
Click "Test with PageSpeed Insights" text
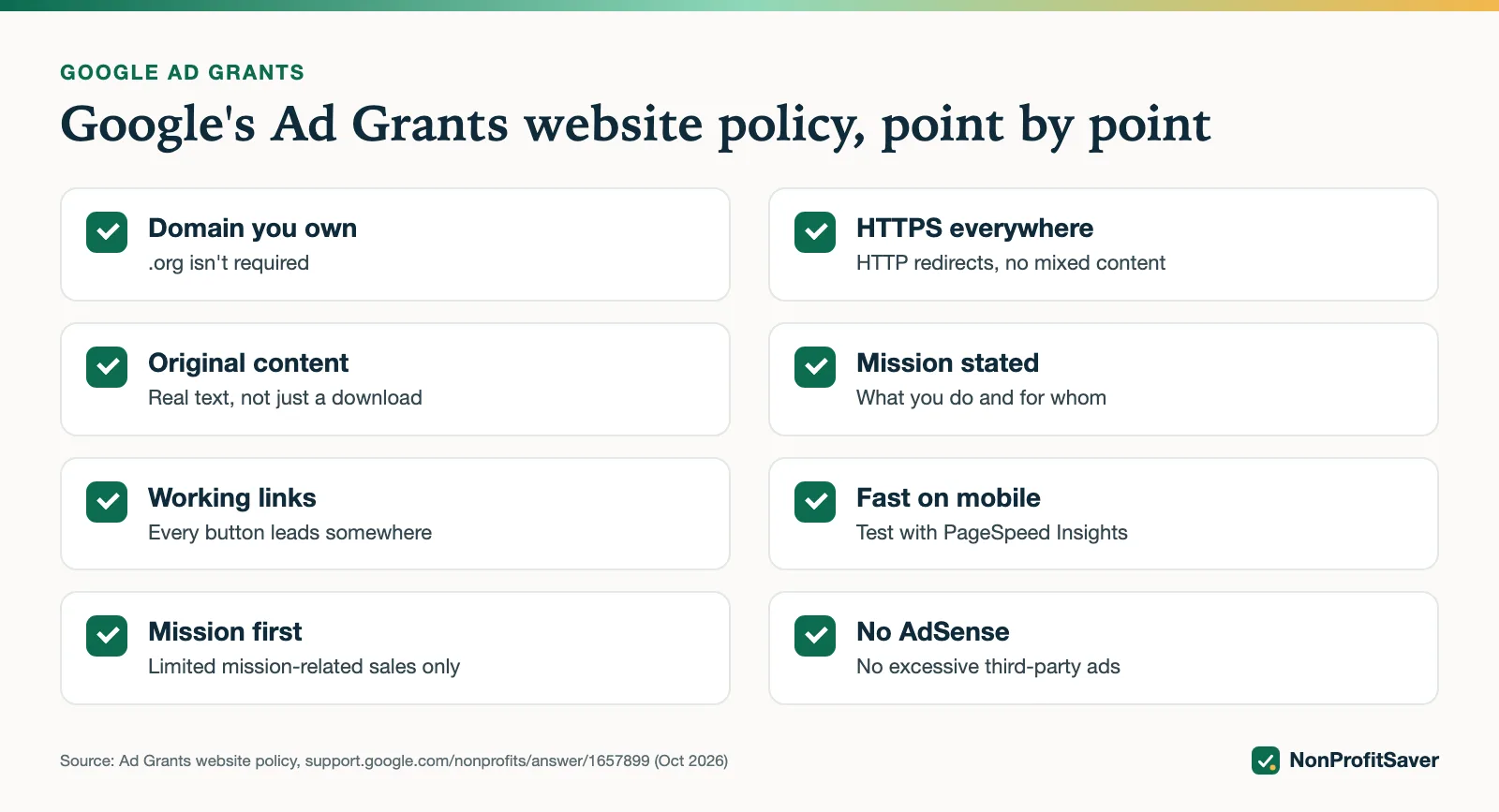click(991, 533)
